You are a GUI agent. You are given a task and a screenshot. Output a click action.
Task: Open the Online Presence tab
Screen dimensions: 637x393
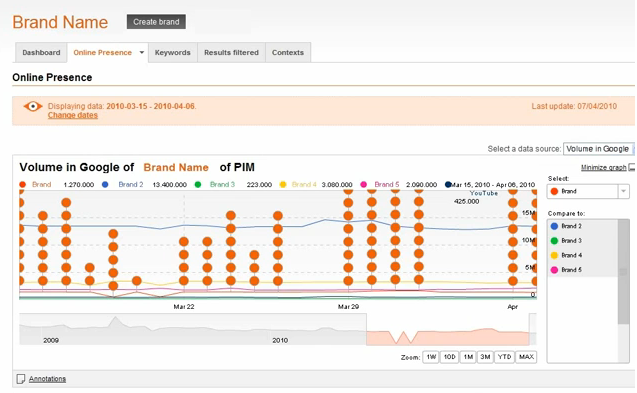tap(102, 52)
